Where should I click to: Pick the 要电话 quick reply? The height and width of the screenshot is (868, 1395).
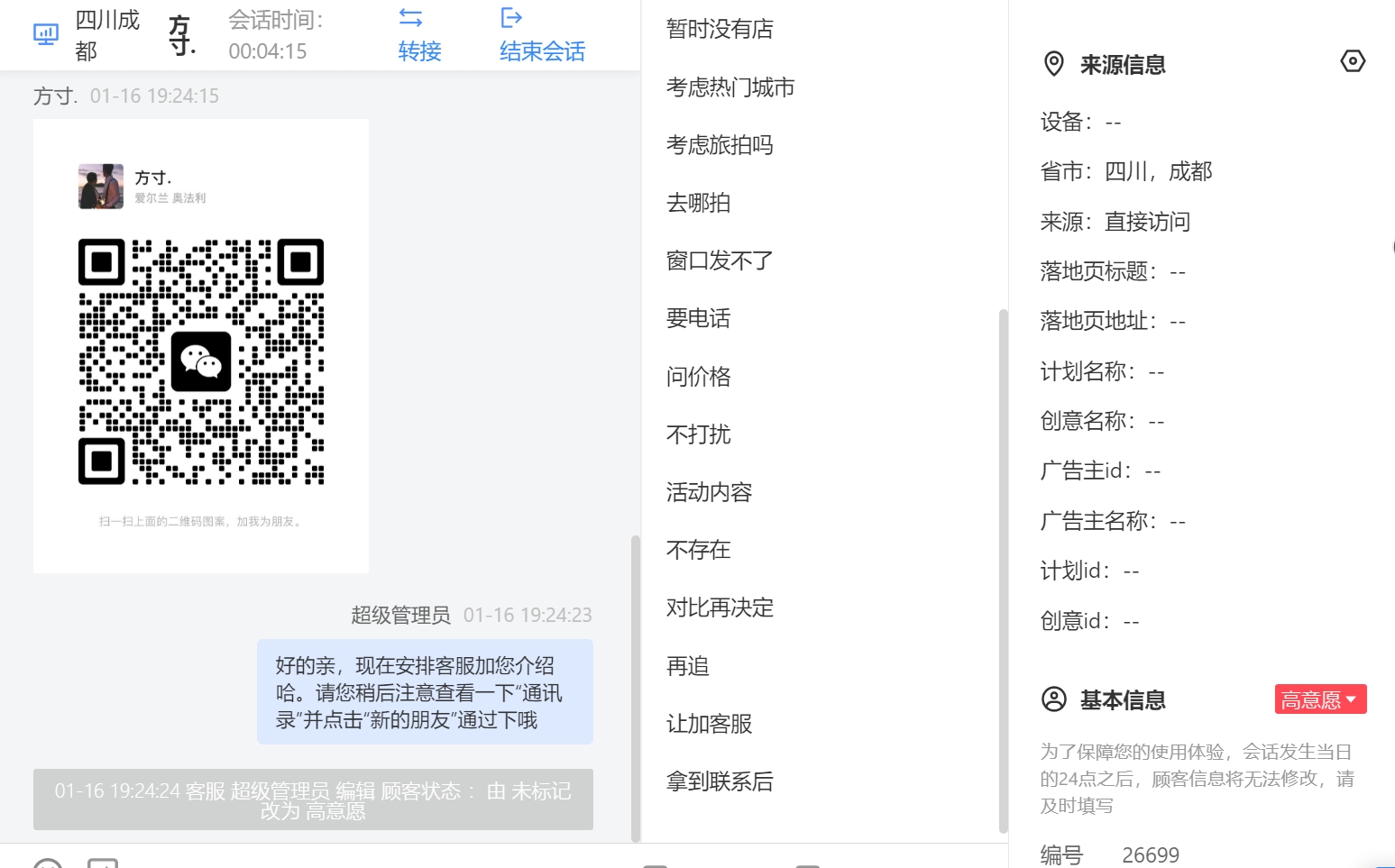(698, 318)
